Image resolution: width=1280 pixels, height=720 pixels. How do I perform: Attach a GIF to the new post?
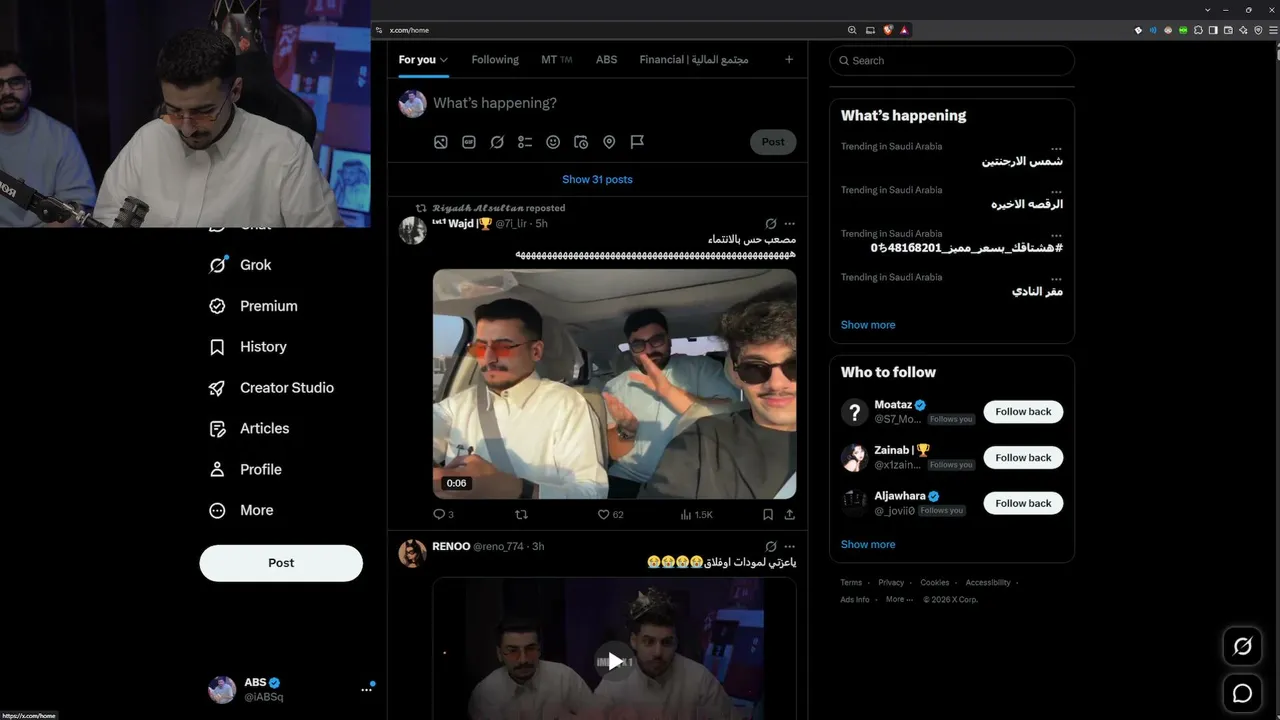pos(469,142)
